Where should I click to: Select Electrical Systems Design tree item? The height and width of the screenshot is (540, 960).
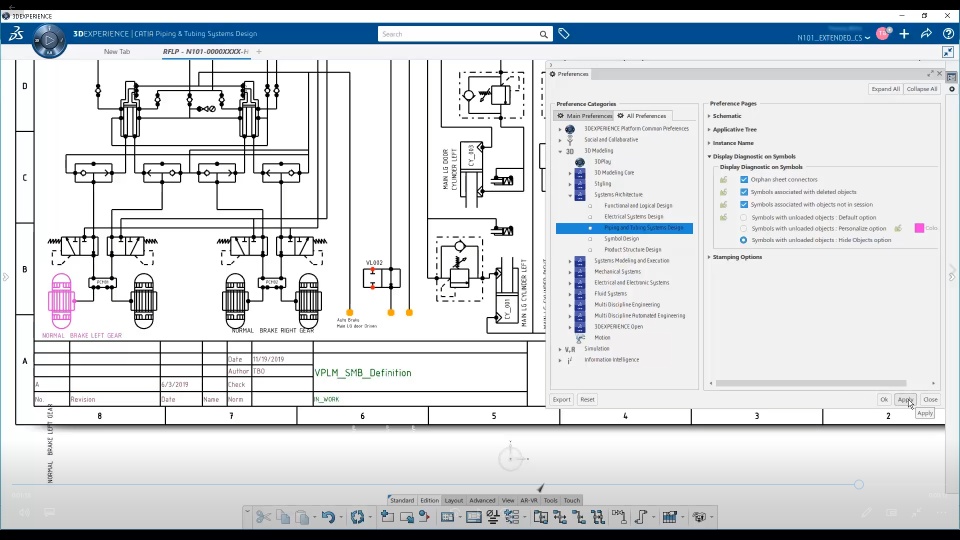(634, 217)
